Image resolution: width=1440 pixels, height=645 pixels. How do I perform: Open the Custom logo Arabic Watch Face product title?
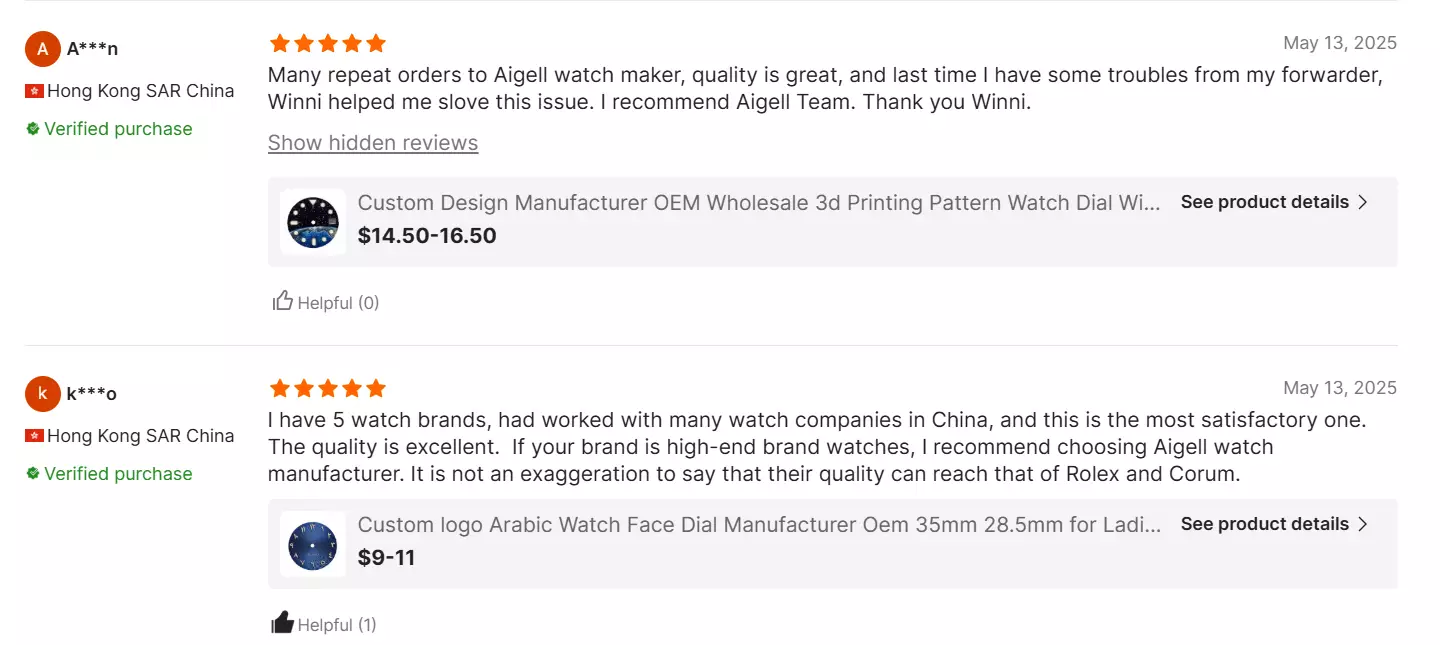[758, 524]
